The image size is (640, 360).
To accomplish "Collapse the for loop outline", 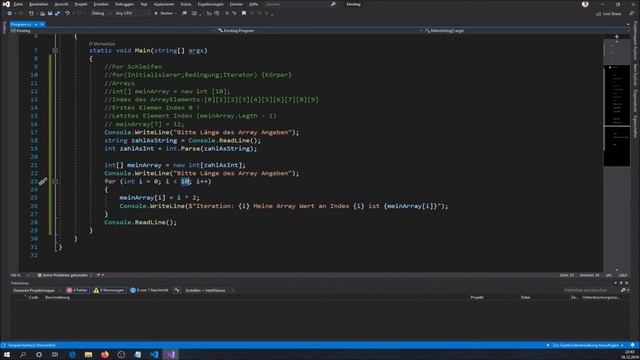I will click(x=55, y=181).
